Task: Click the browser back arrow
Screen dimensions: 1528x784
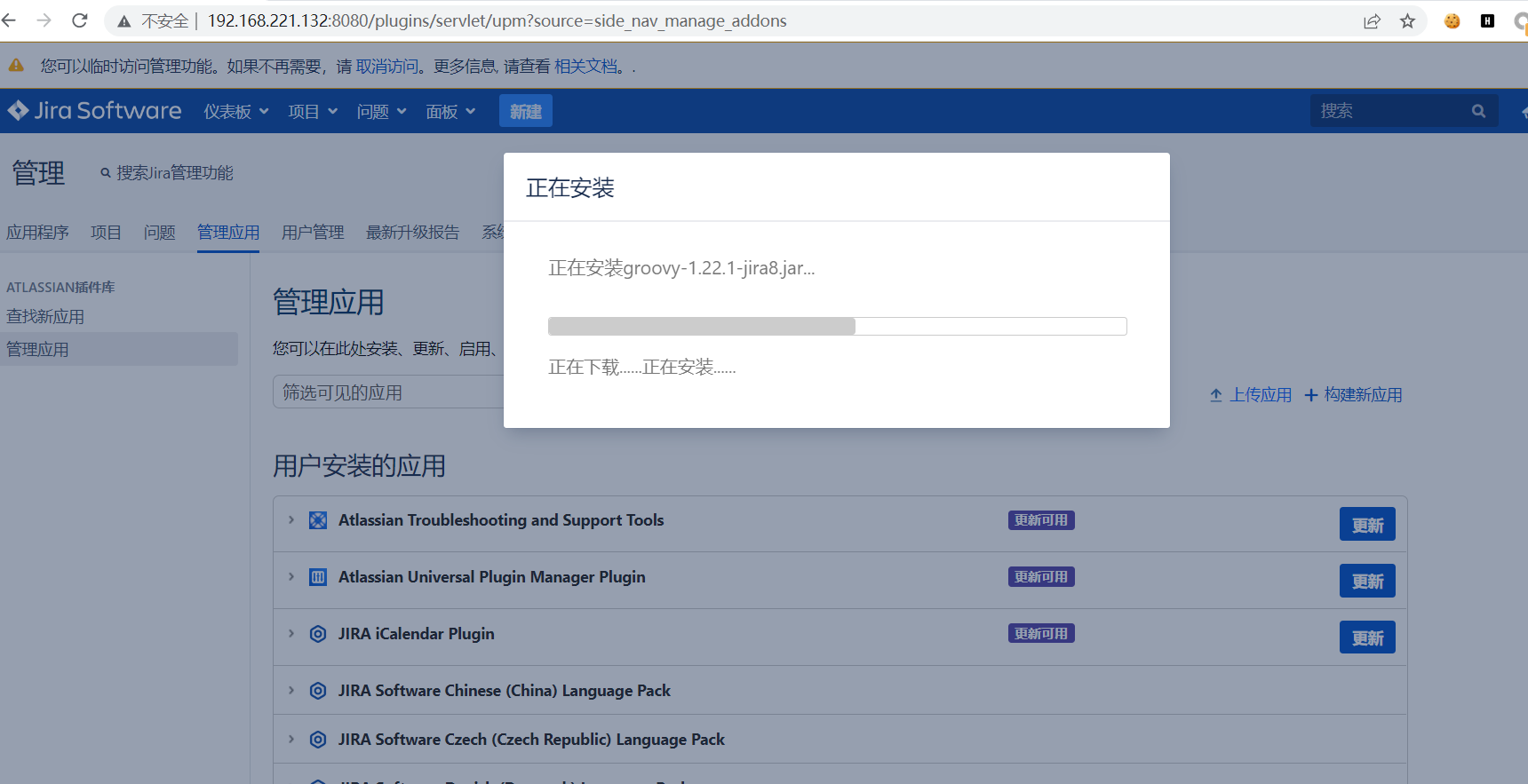Action: [9, 20]
